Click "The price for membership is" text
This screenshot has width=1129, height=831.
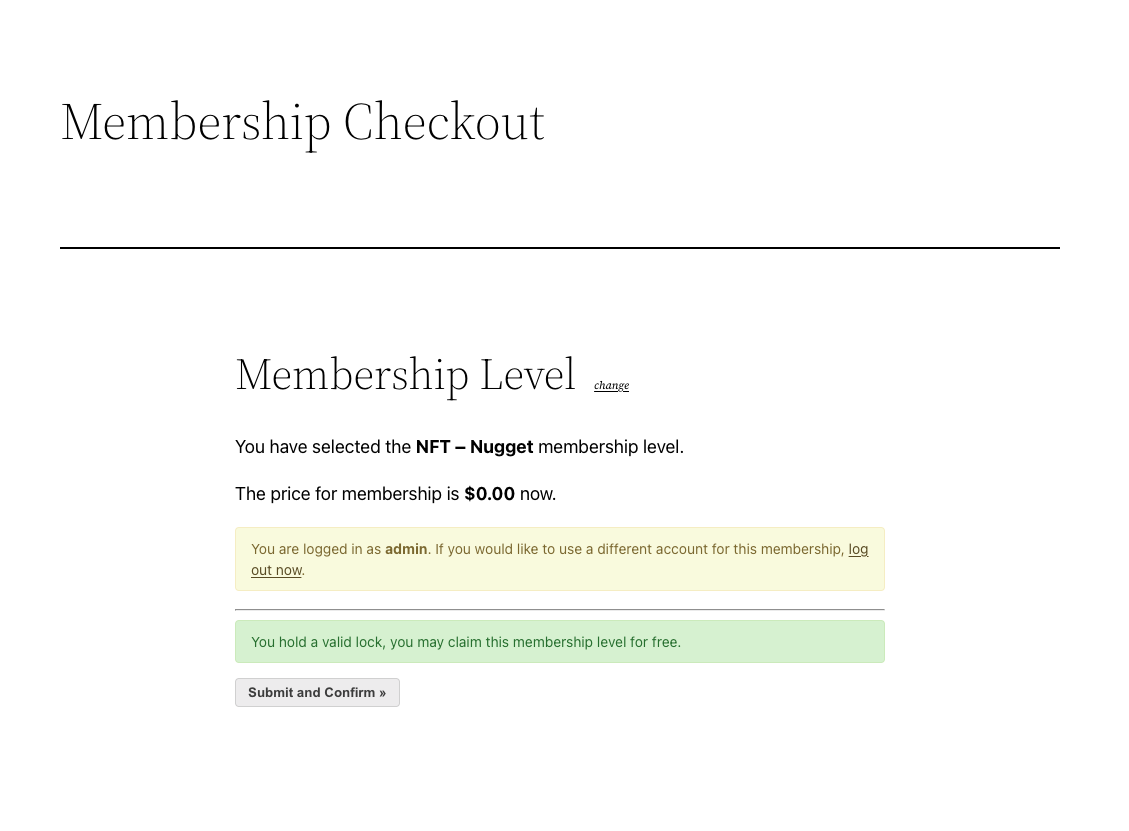(x=347, y=494)
